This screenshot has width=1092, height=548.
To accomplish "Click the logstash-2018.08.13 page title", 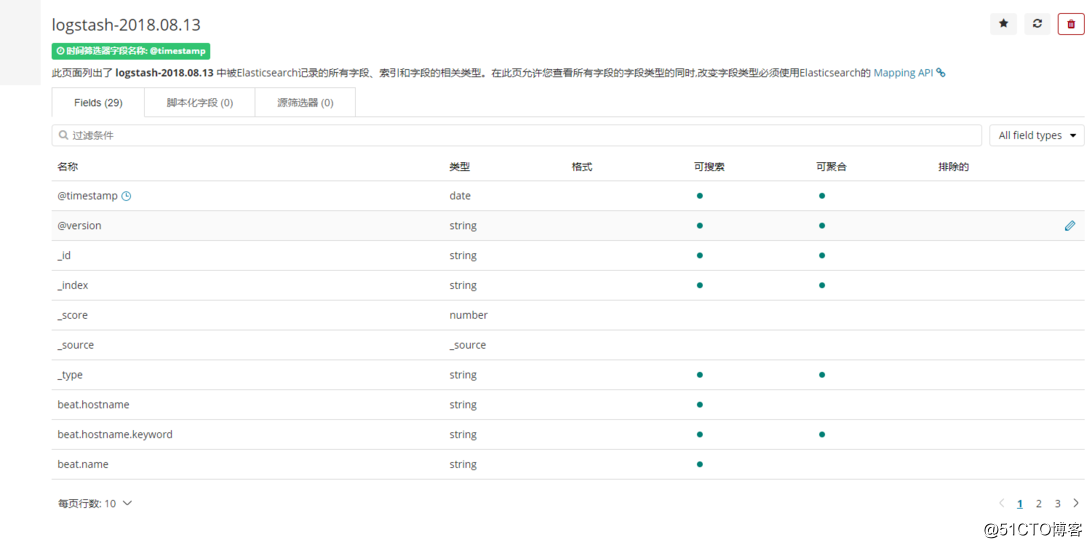I will coord(126,24).
